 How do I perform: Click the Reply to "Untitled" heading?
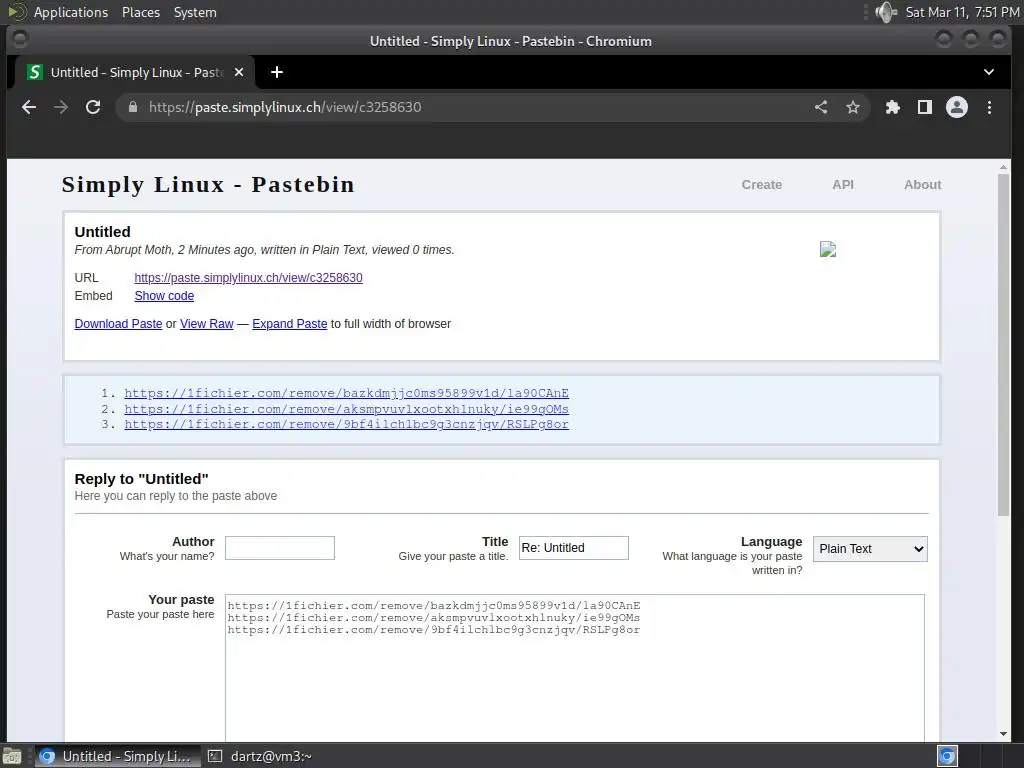142,479
